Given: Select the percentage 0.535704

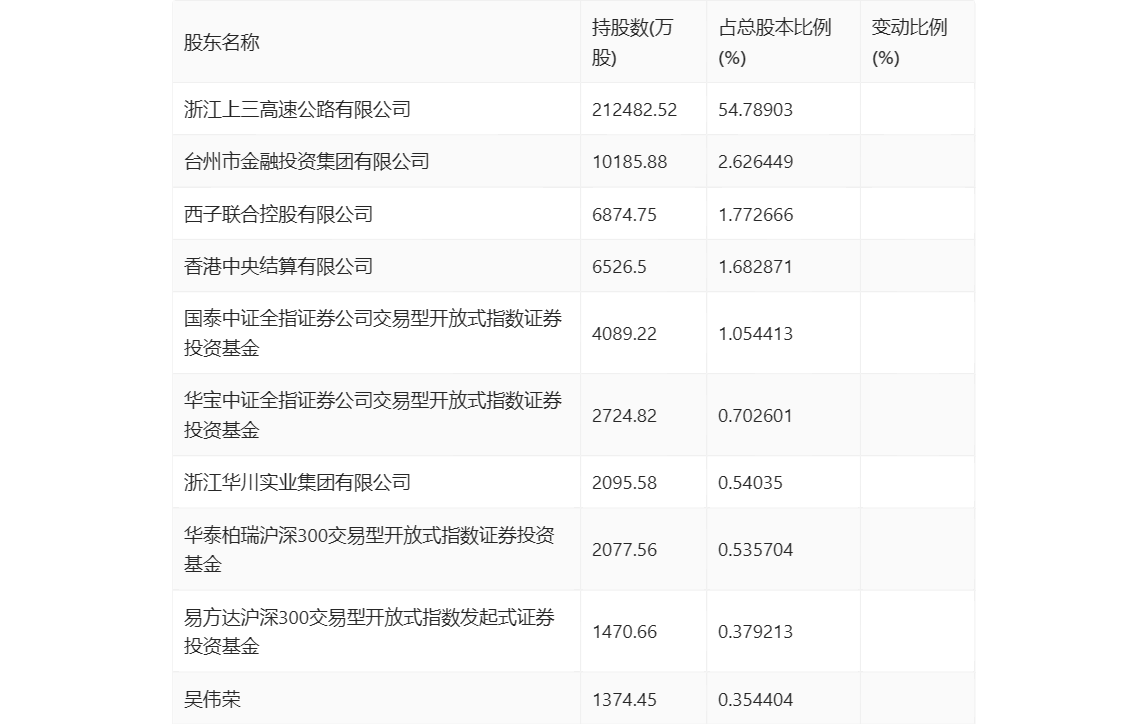Looking at the screenshot, I should point(756,550).
